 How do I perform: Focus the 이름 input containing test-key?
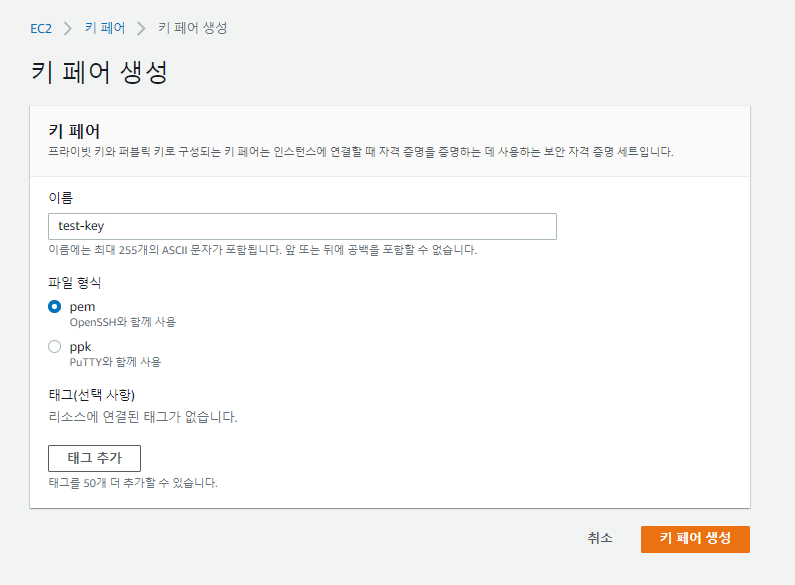(302, 226)
